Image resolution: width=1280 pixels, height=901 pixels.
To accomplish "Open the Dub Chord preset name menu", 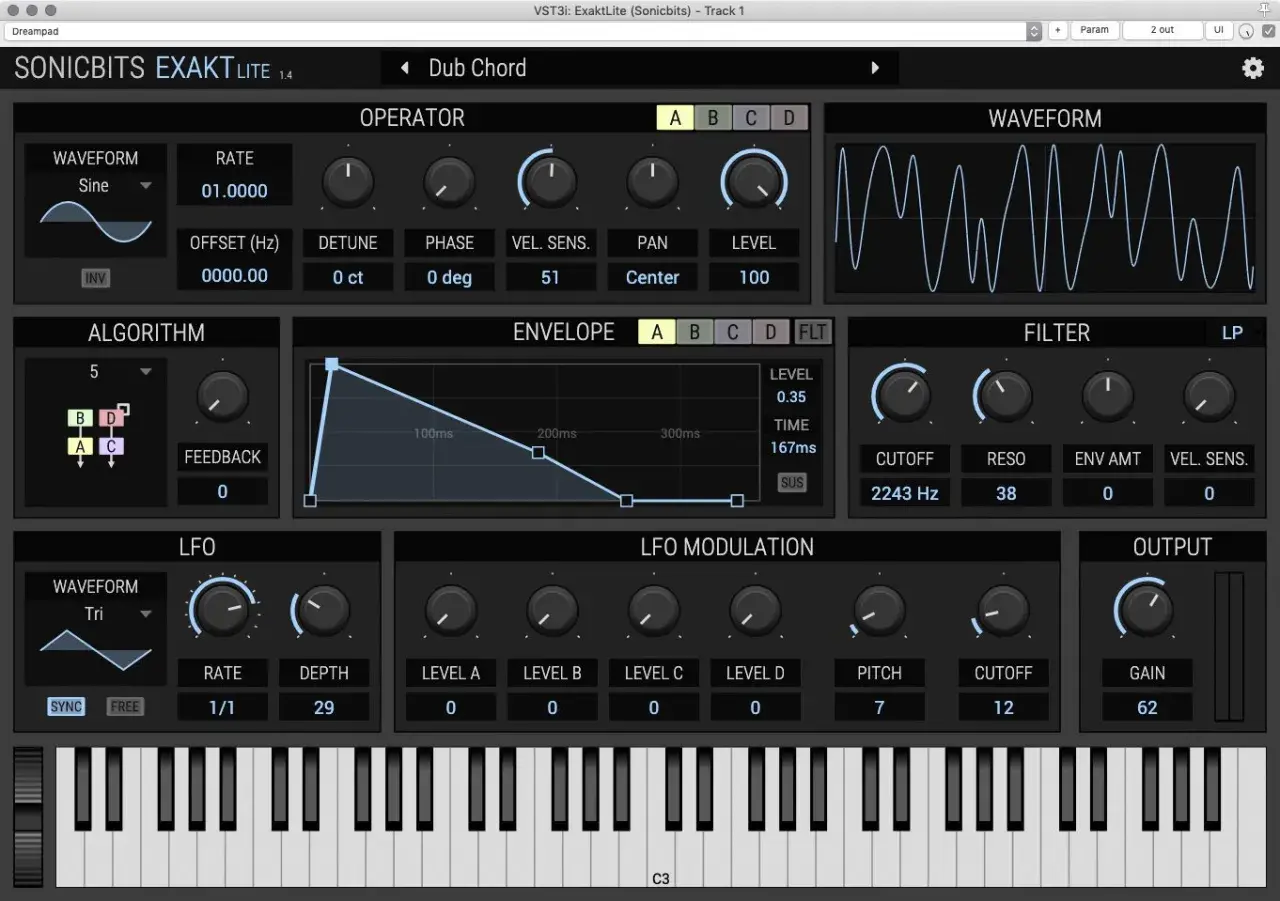I will tap(640, 68).
